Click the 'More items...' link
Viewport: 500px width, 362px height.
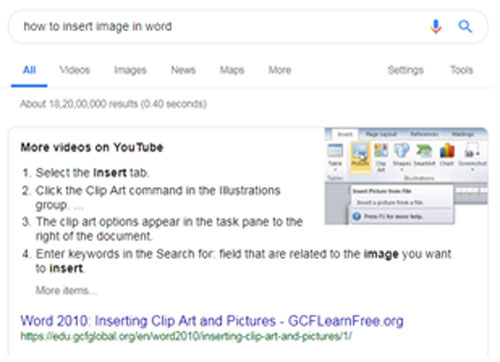[66, 290]
